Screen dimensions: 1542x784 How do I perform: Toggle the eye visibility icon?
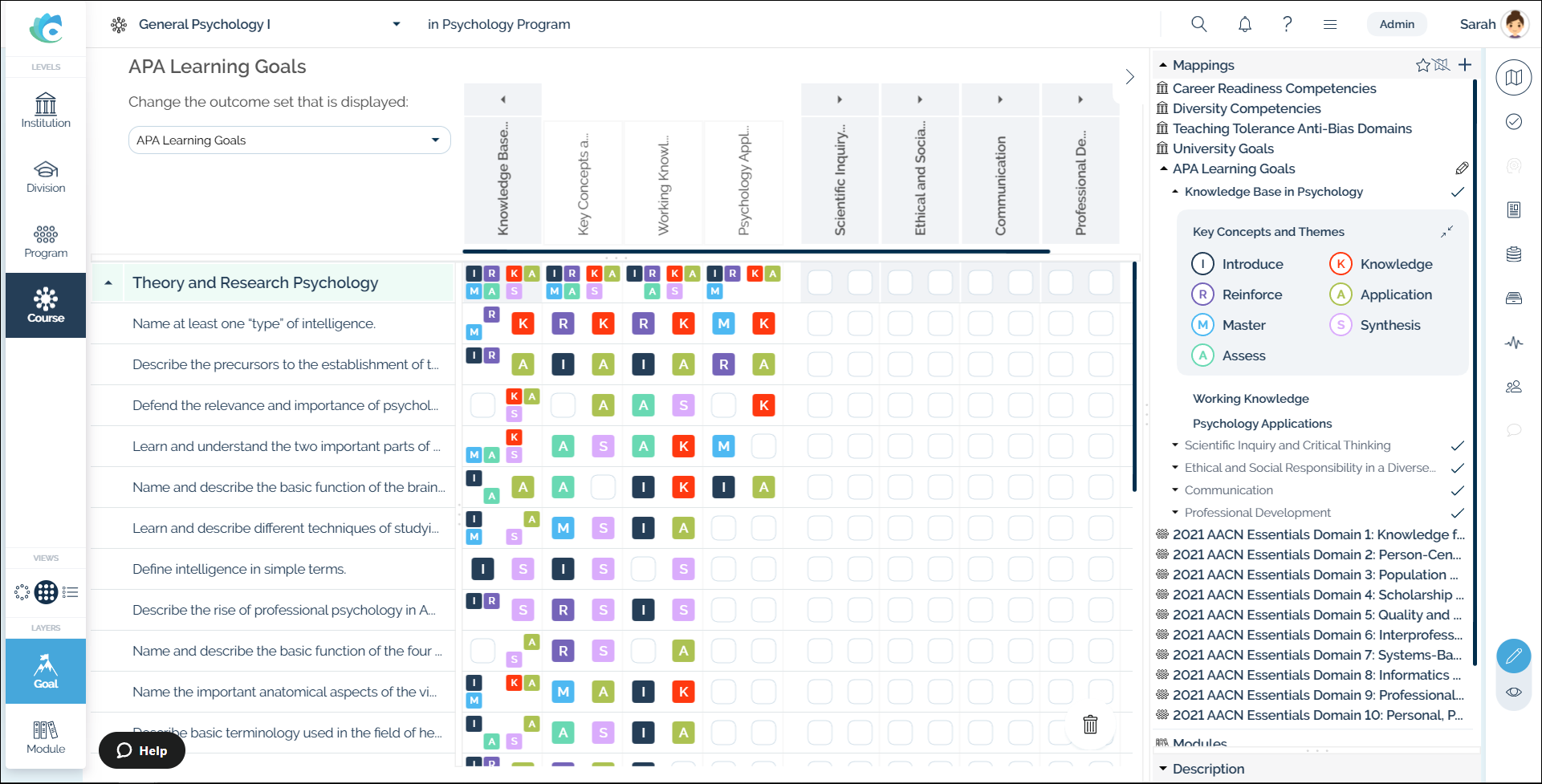(1513, 692)
